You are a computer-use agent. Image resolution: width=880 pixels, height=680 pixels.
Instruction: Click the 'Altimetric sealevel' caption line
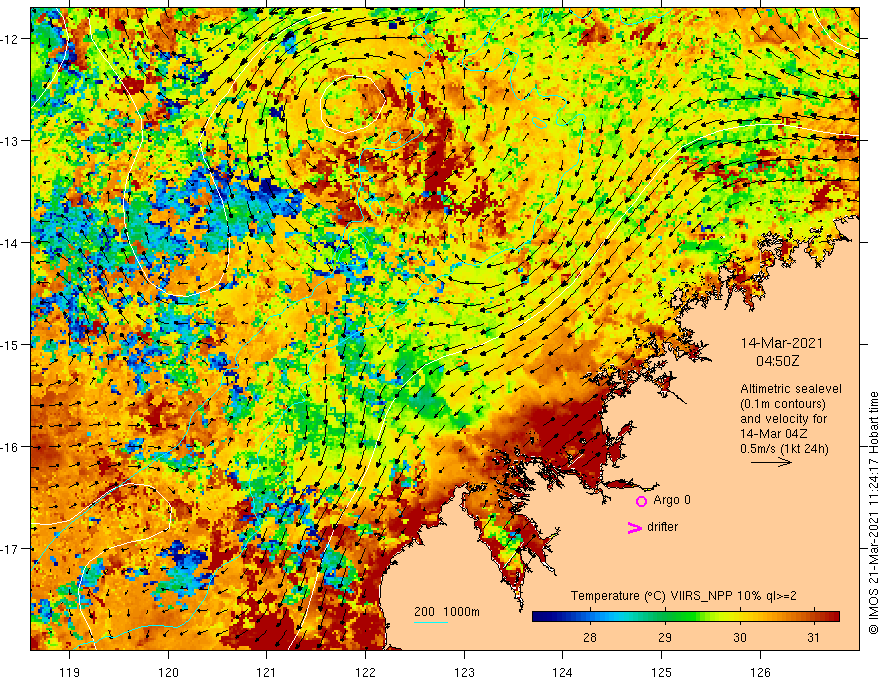(x=791, y=389)
